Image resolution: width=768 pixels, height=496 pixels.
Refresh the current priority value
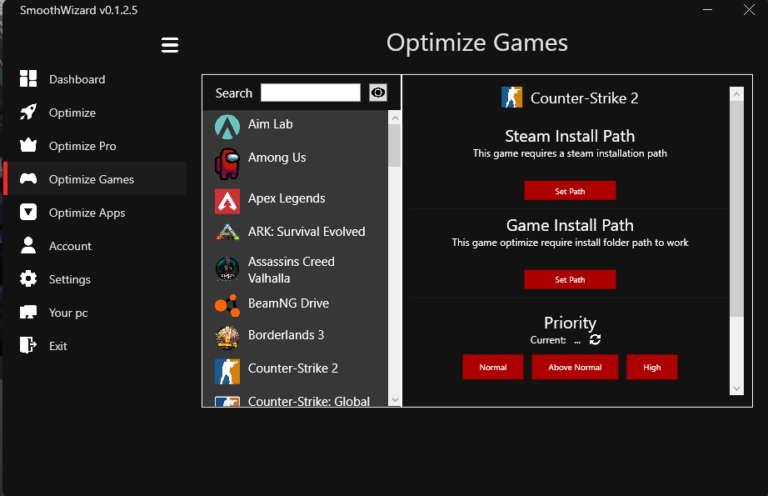(x=595, y=339)
